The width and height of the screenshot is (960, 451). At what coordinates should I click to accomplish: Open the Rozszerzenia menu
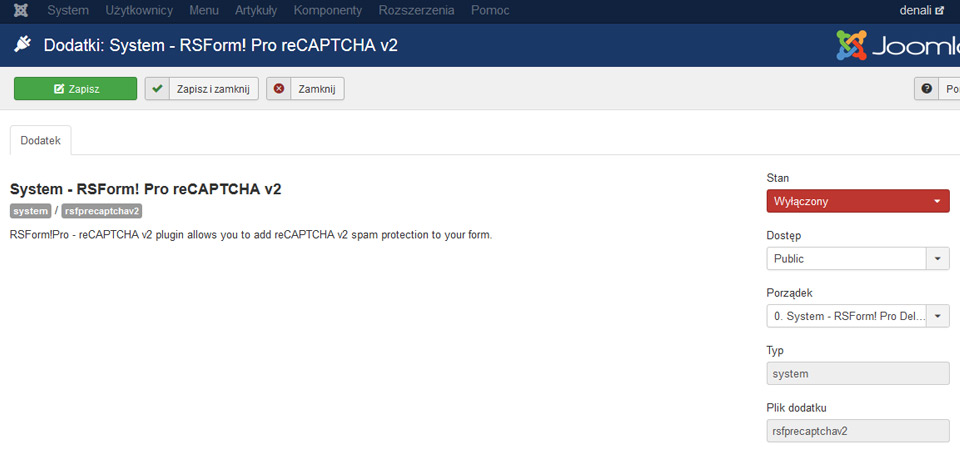(x=416, y=10)
